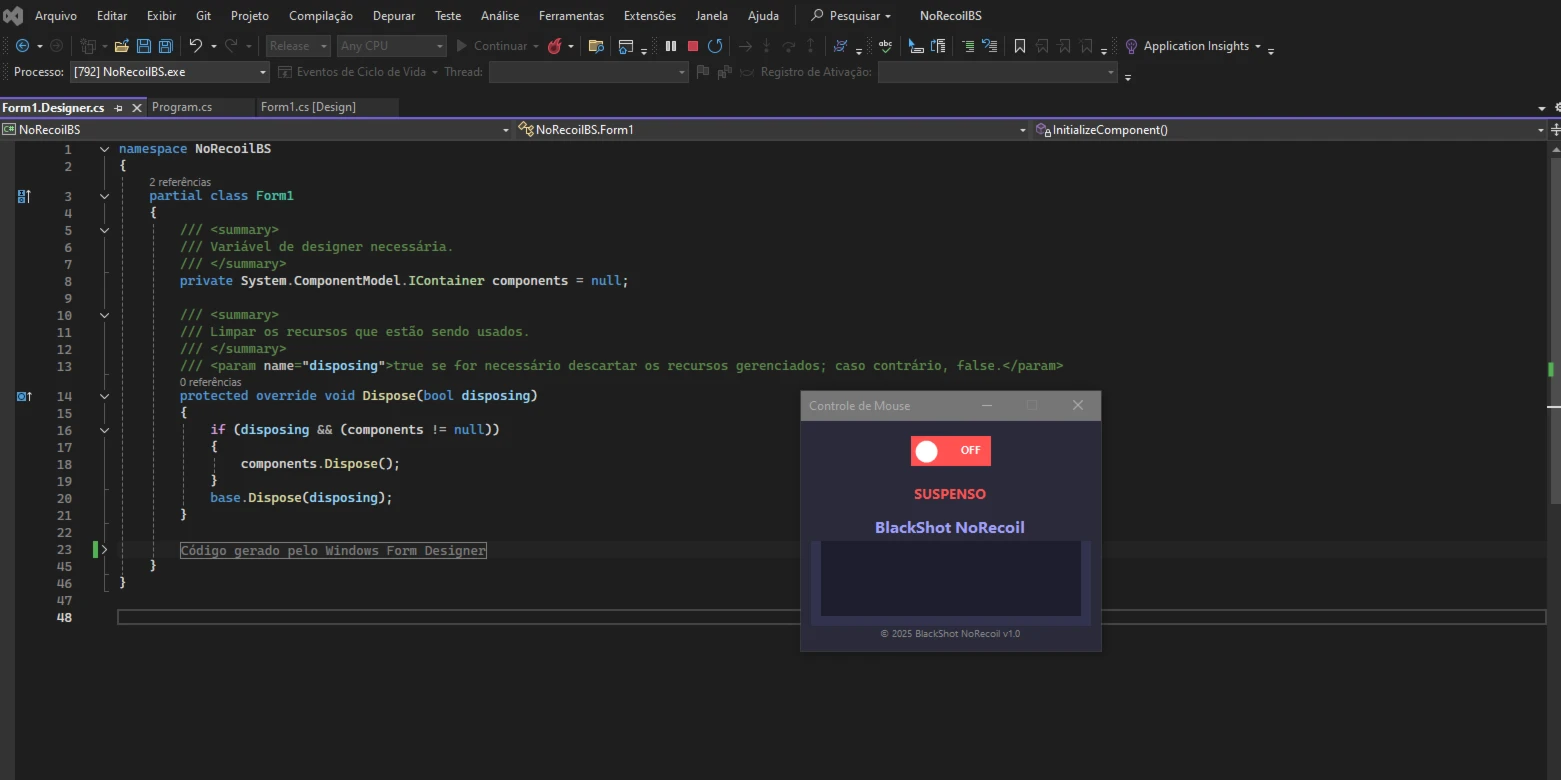
Task: Open the Ferramentas menu
Action: coord(571,16)
